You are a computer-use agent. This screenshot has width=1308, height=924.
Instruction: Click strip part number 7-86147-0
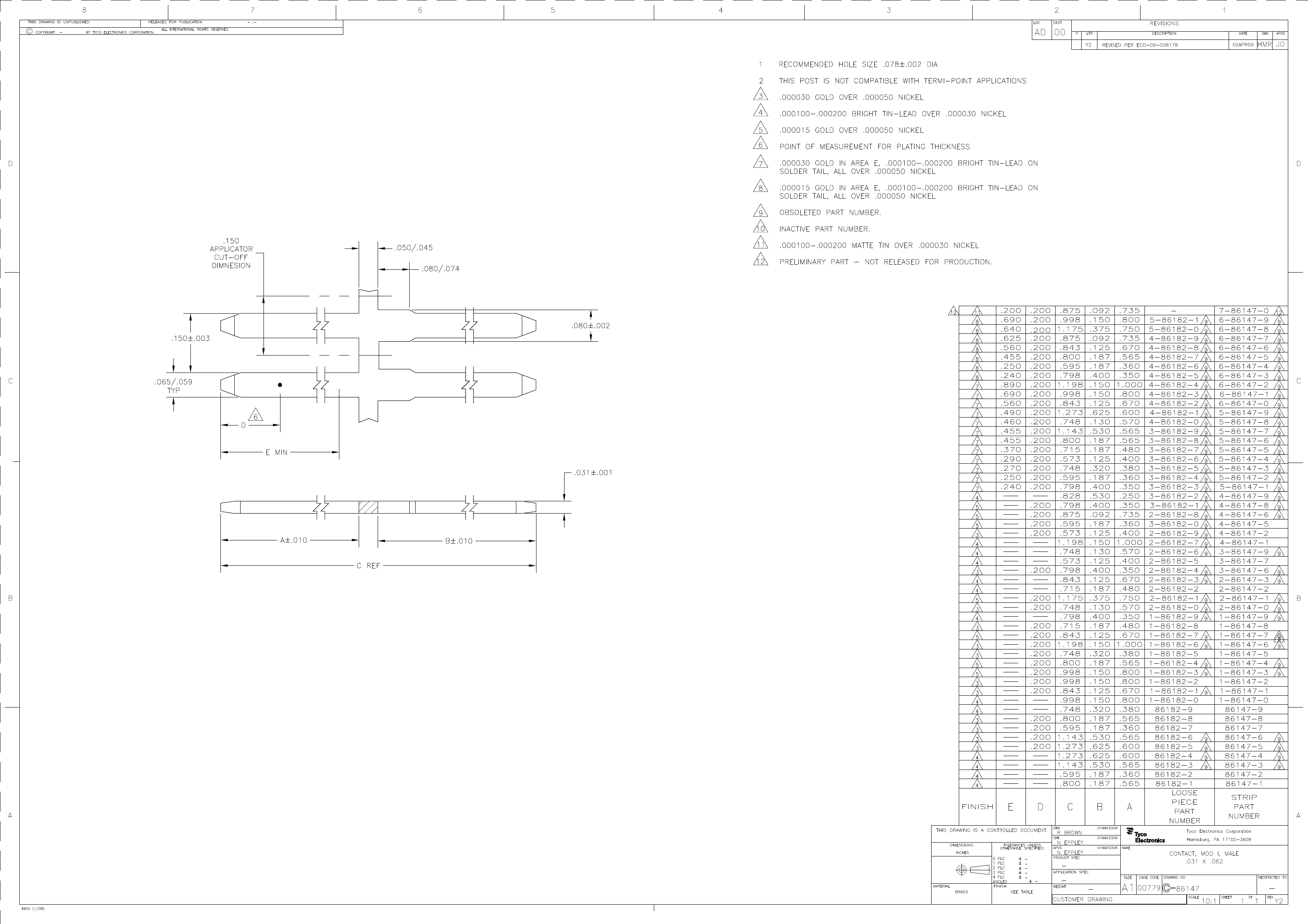click(1244, 311)
